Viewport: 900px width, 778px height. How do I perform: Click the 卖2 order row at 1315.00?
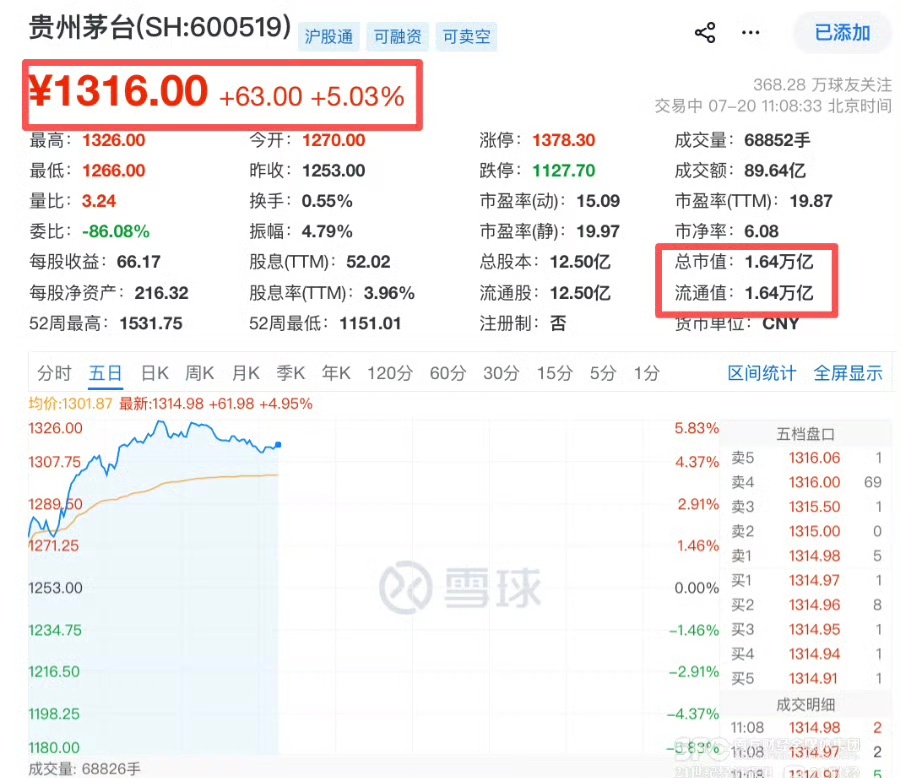click(806, 531)
